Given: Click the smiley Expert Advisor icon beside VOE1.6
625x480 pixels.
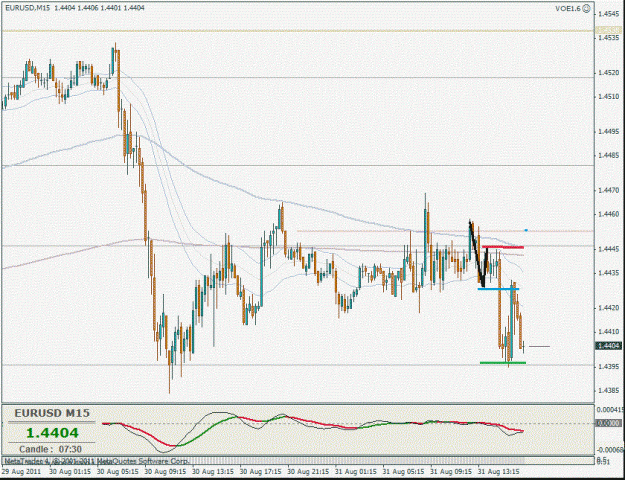Looking at the screenshot, I should tap(586, 8).
